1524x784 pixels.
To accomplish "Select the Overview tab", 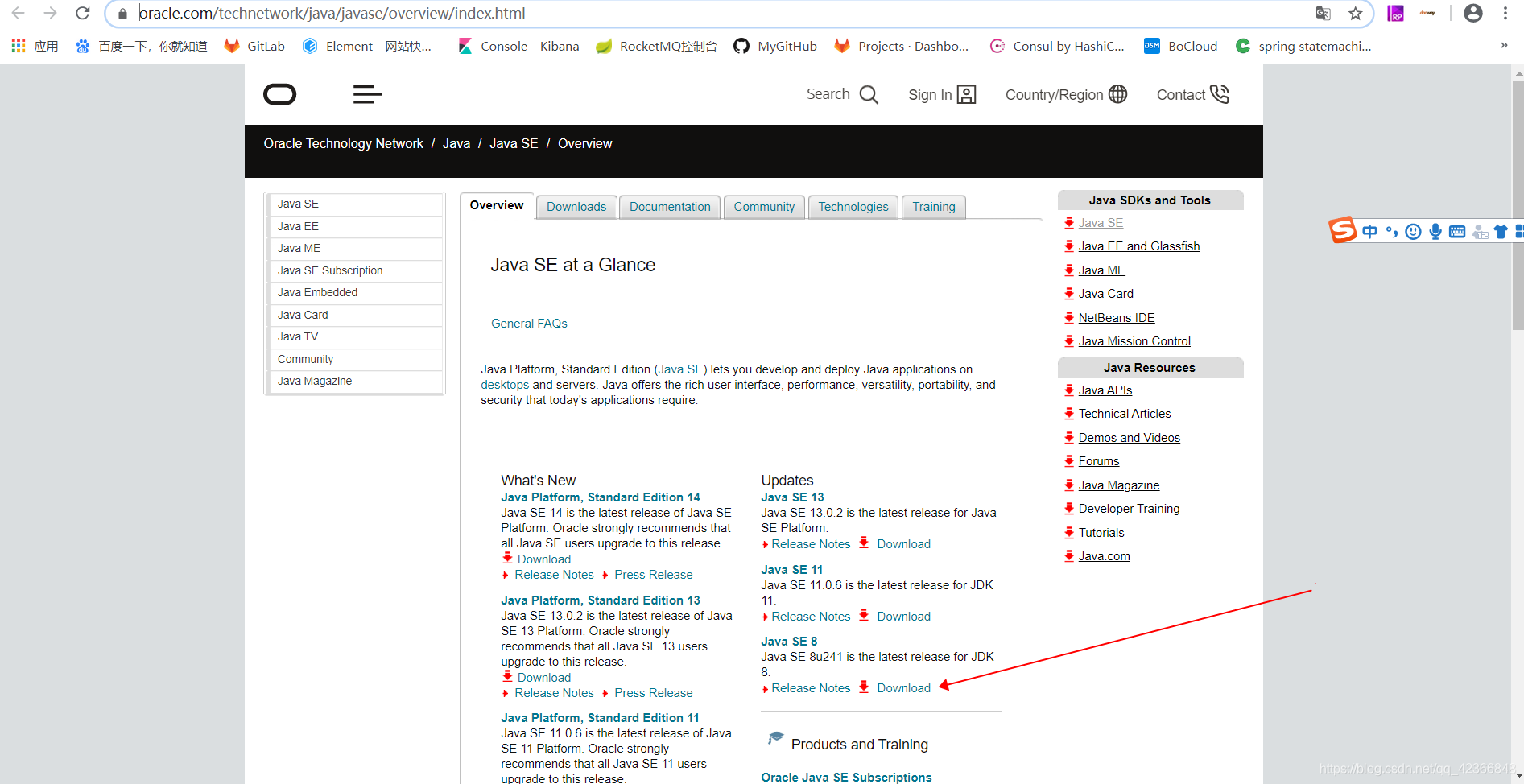I will pyautogui.click(x=497, y=205).
